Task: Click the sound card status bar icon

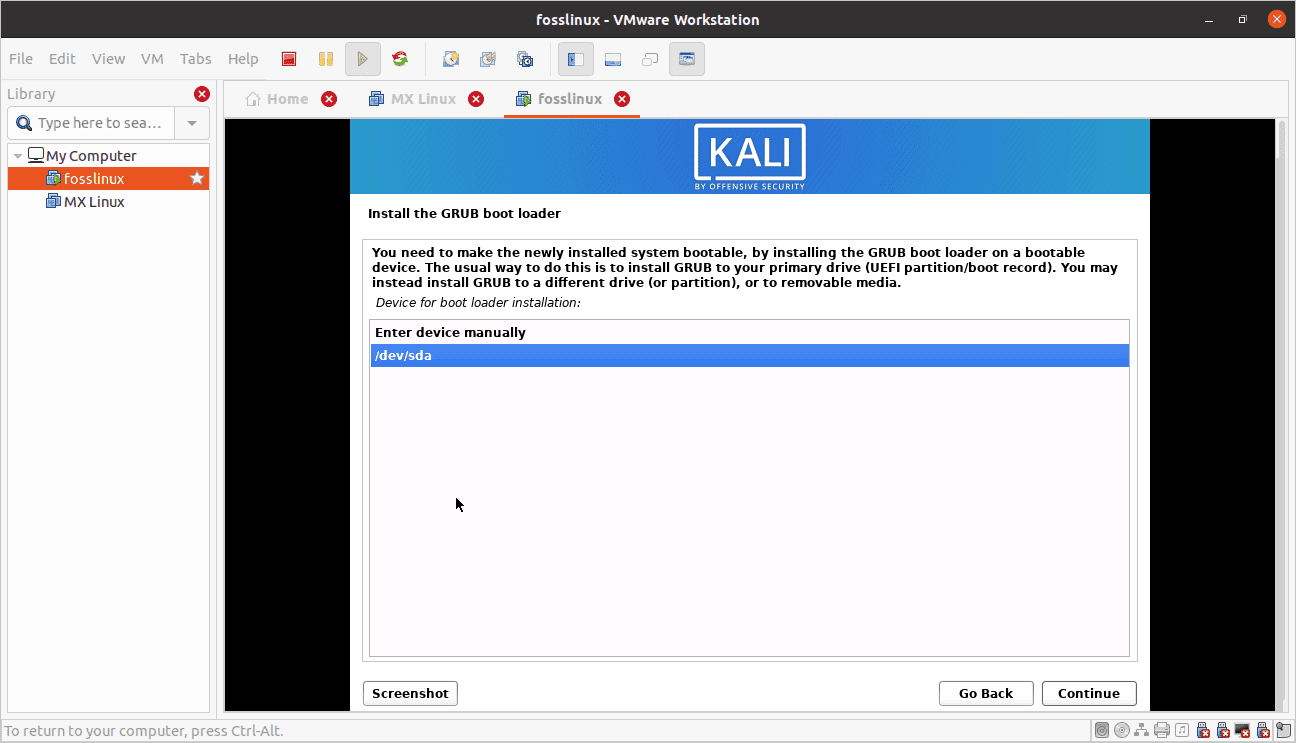Action: 1182,730
